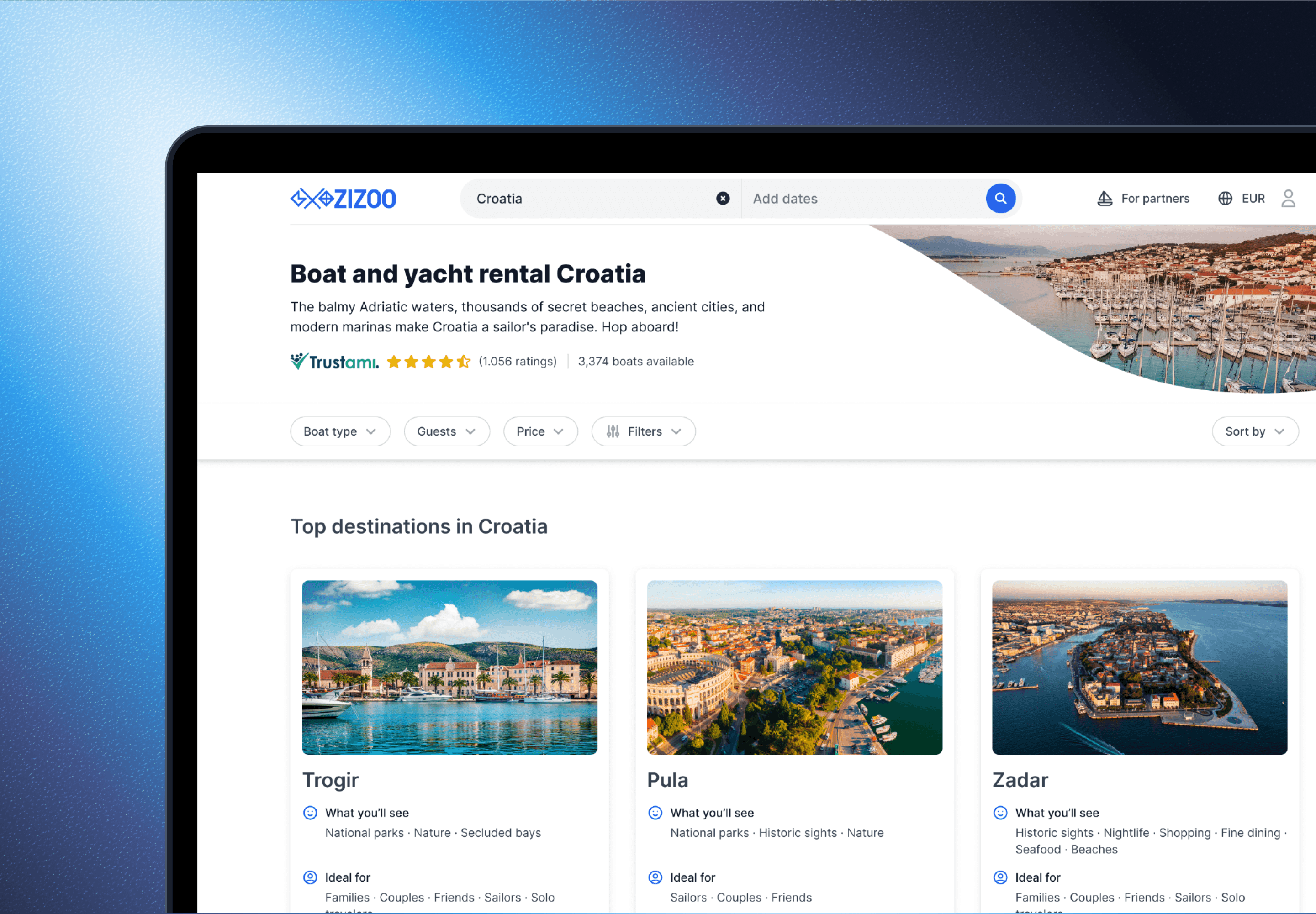The height and width of the screenshot is (914, 1316).
Task: Open the For partners link
Action: point(1143,198)
